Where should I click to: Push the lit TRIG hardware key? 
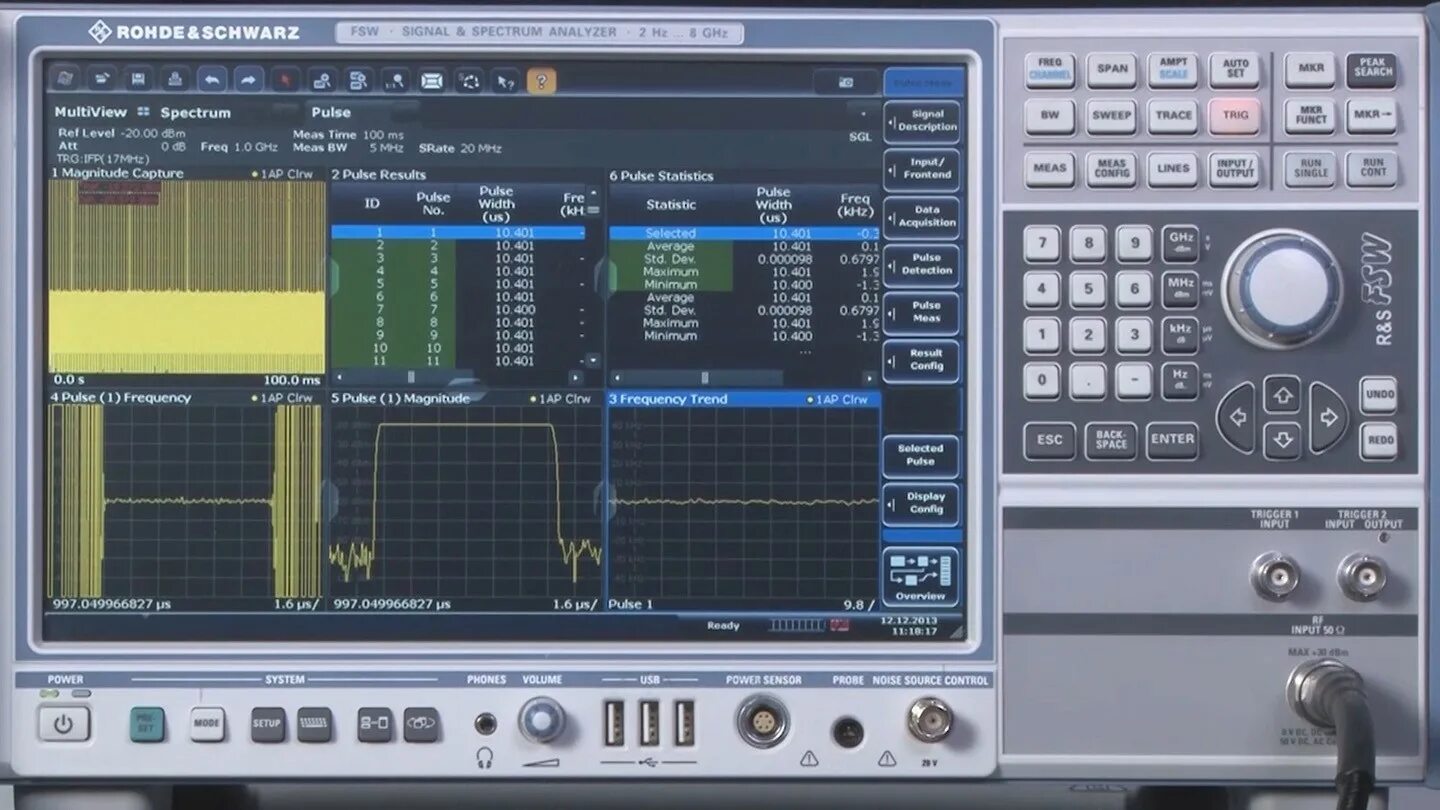pos(1235,116)
